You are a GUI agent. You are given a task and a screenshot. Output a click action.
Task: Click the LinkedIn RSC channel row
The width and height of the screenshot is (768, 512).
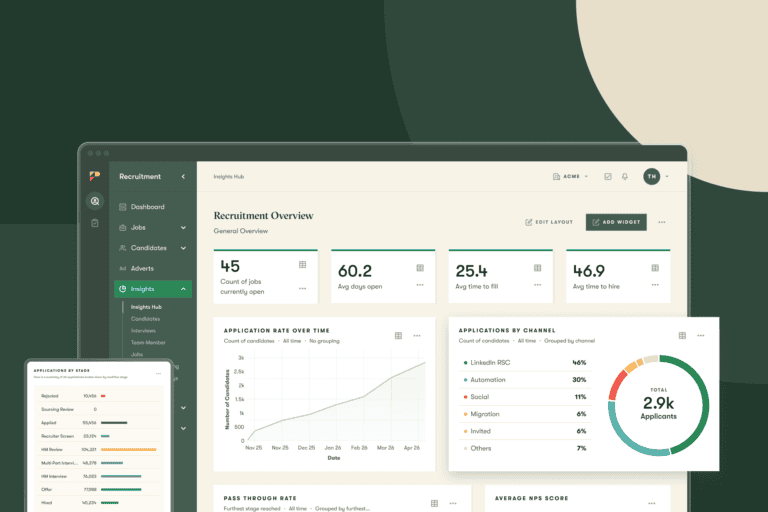525,363
